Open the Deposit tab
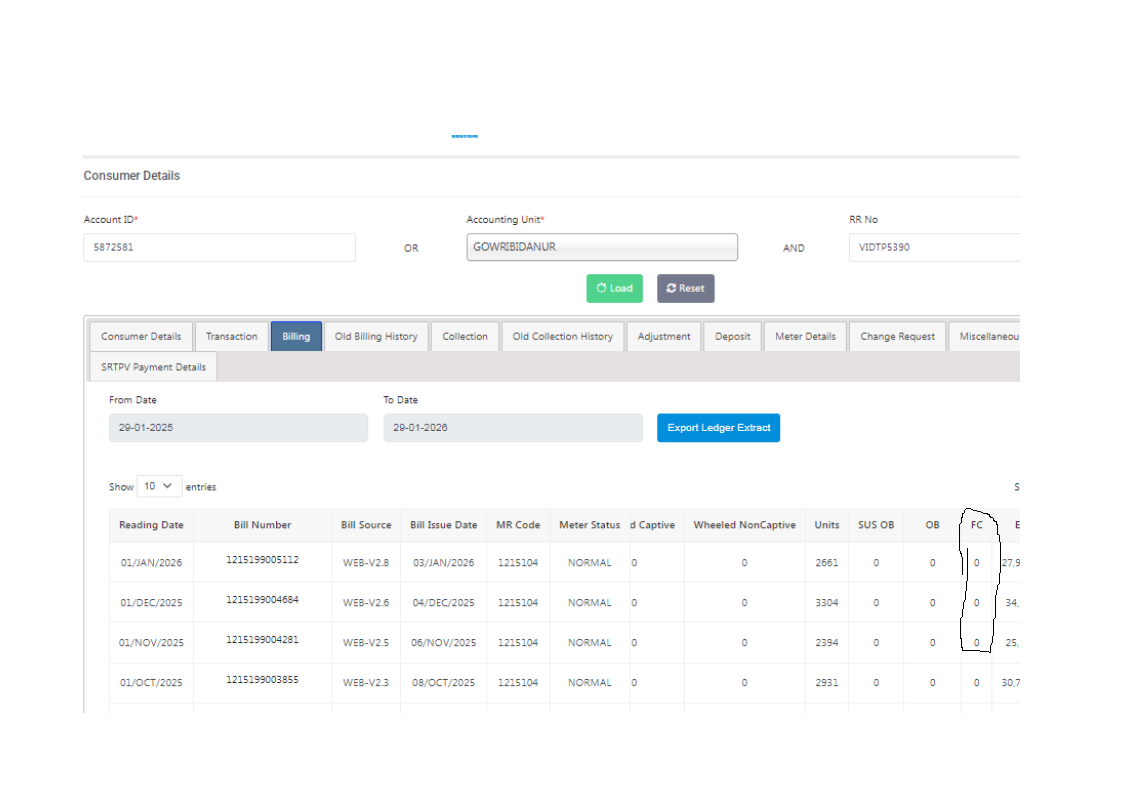Screen dimensions: 1122x793 [x=732, y=336]
